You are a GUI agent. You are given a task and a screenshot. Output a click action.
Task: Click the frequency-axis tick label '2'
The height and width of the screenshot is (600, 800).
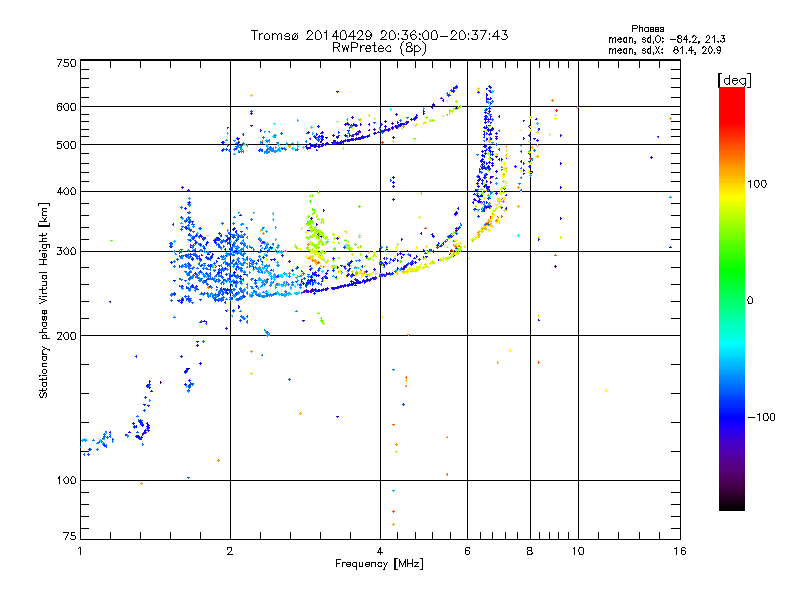click(230, 551)
